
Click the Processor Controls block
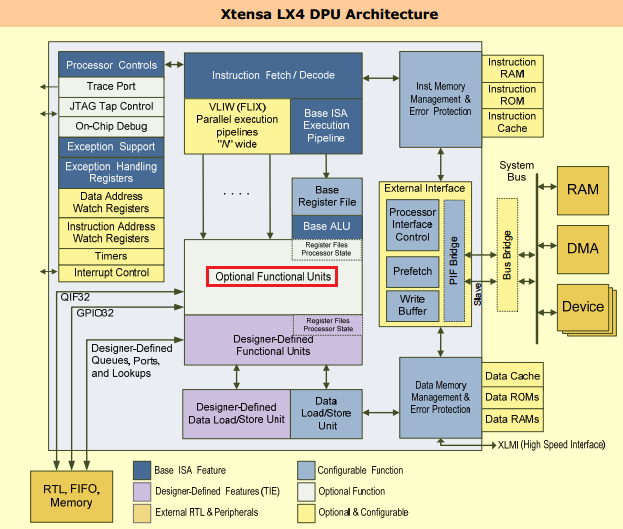click(111, 64)
